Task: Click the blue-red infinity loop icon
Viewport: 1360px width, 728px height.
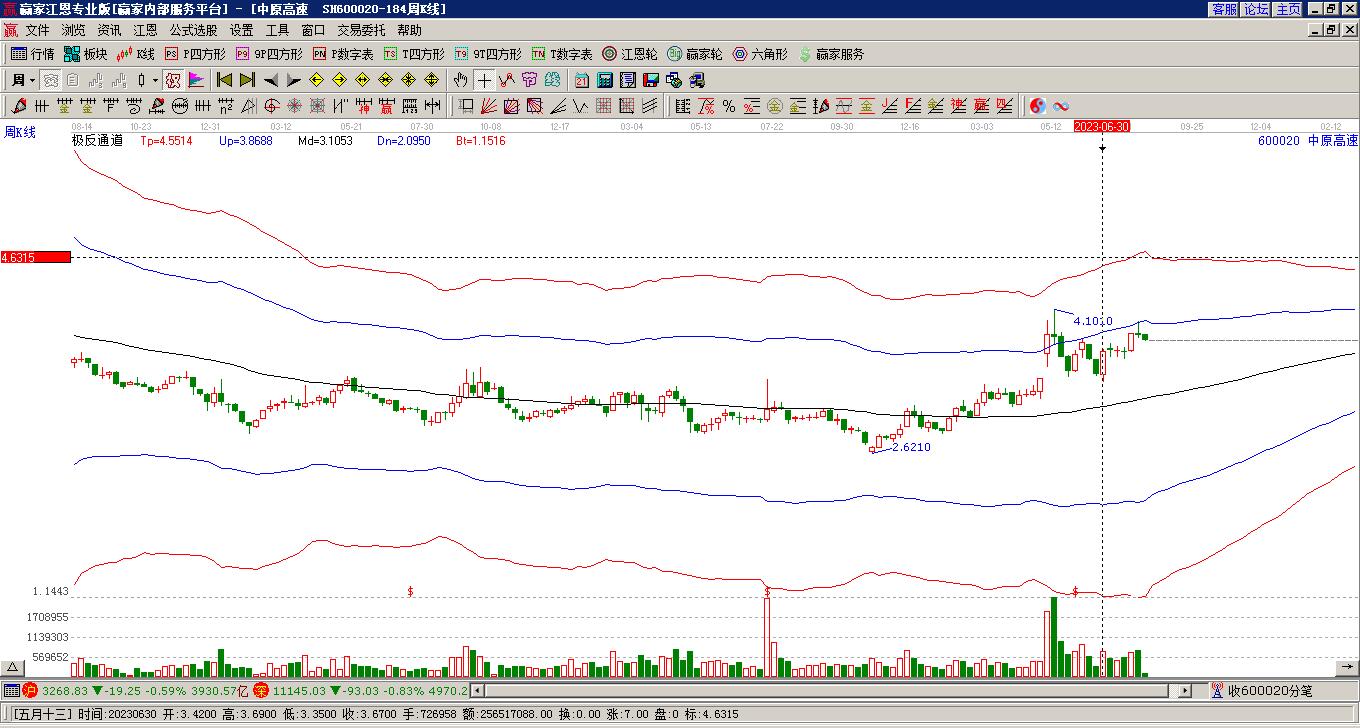Action: pos(1061,106)
